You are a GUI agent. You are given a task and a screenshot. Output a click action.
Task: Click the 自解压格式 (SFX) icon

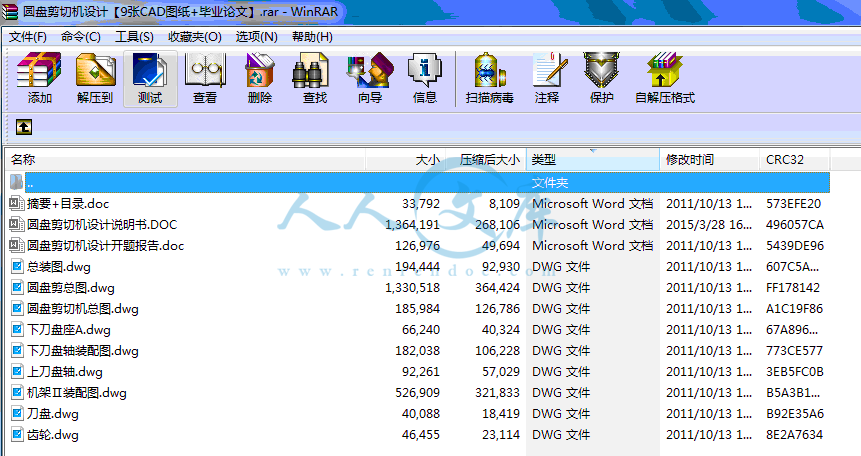[664, 70]
